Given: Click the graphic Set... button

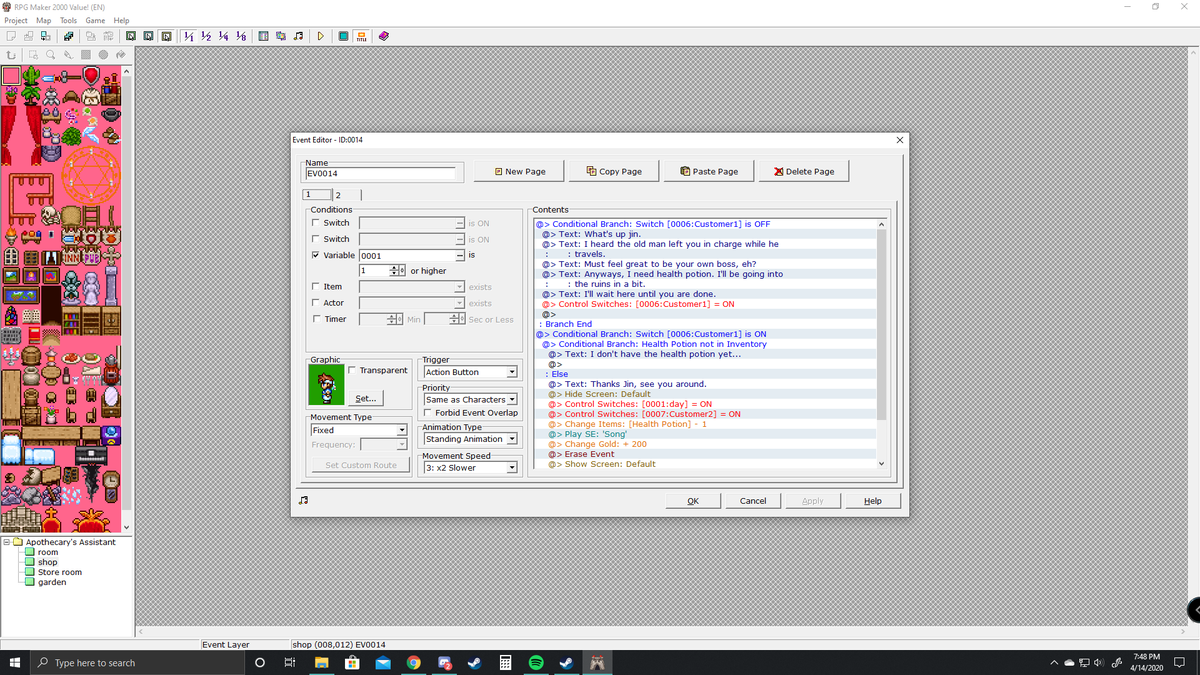Looking at the screenshot, I should (x=366, y=398).
